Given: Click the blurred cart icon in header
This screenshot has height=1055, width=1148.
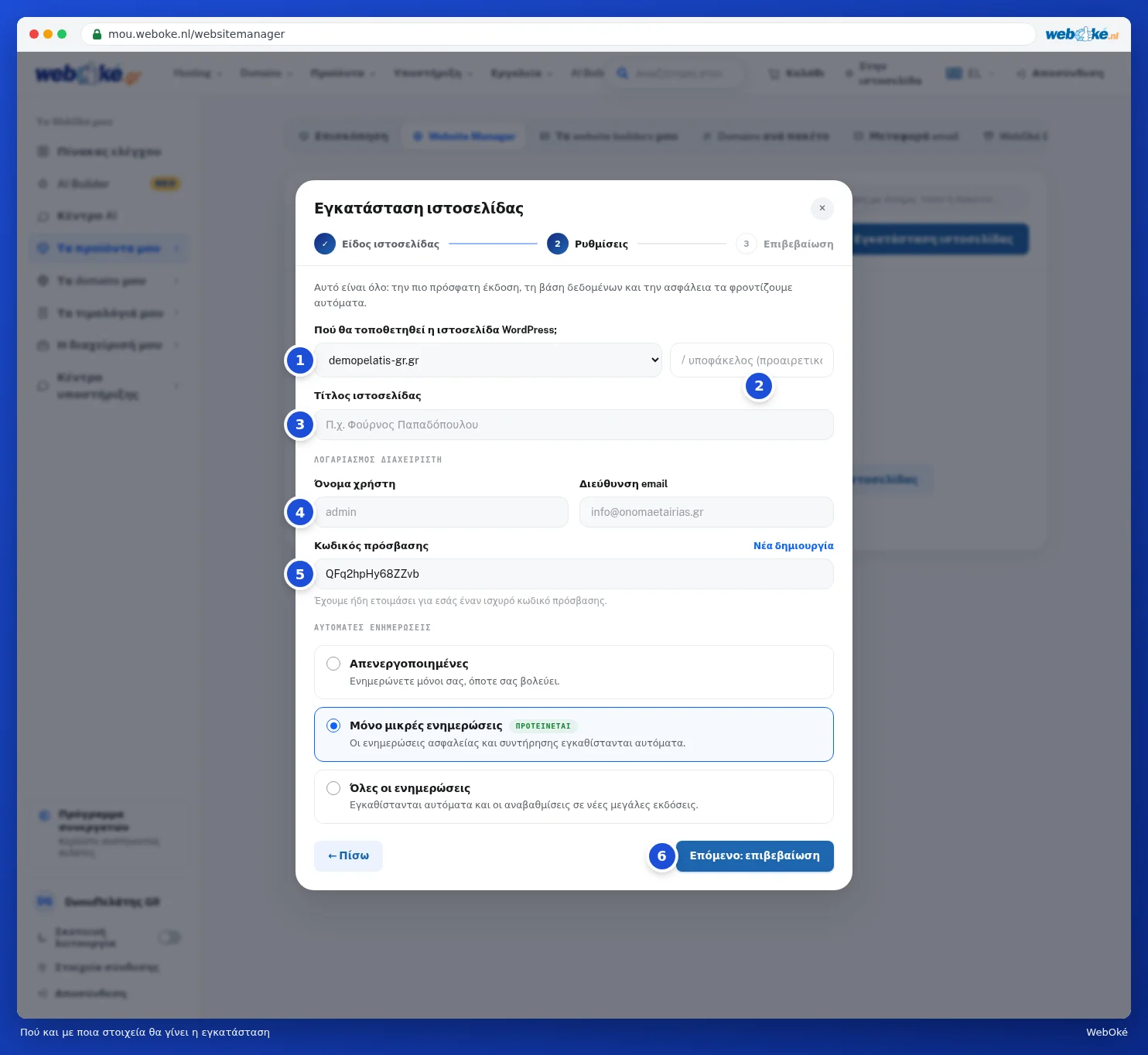Looking at the screenshot, I should pos(774,73).
